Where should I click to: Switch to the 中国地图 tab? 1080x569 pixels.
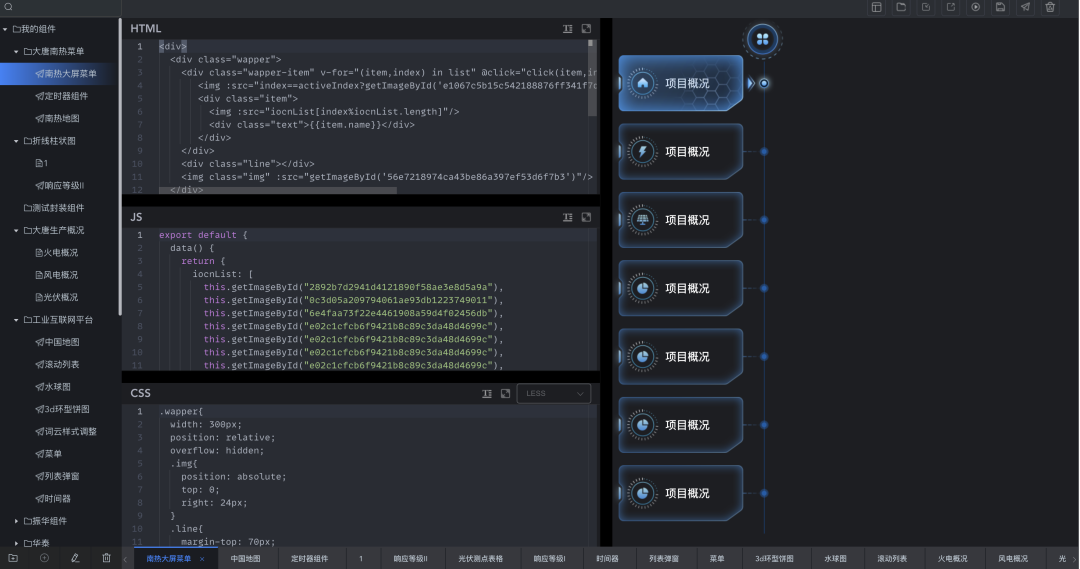pyautogui.click(x=245, y=559)
